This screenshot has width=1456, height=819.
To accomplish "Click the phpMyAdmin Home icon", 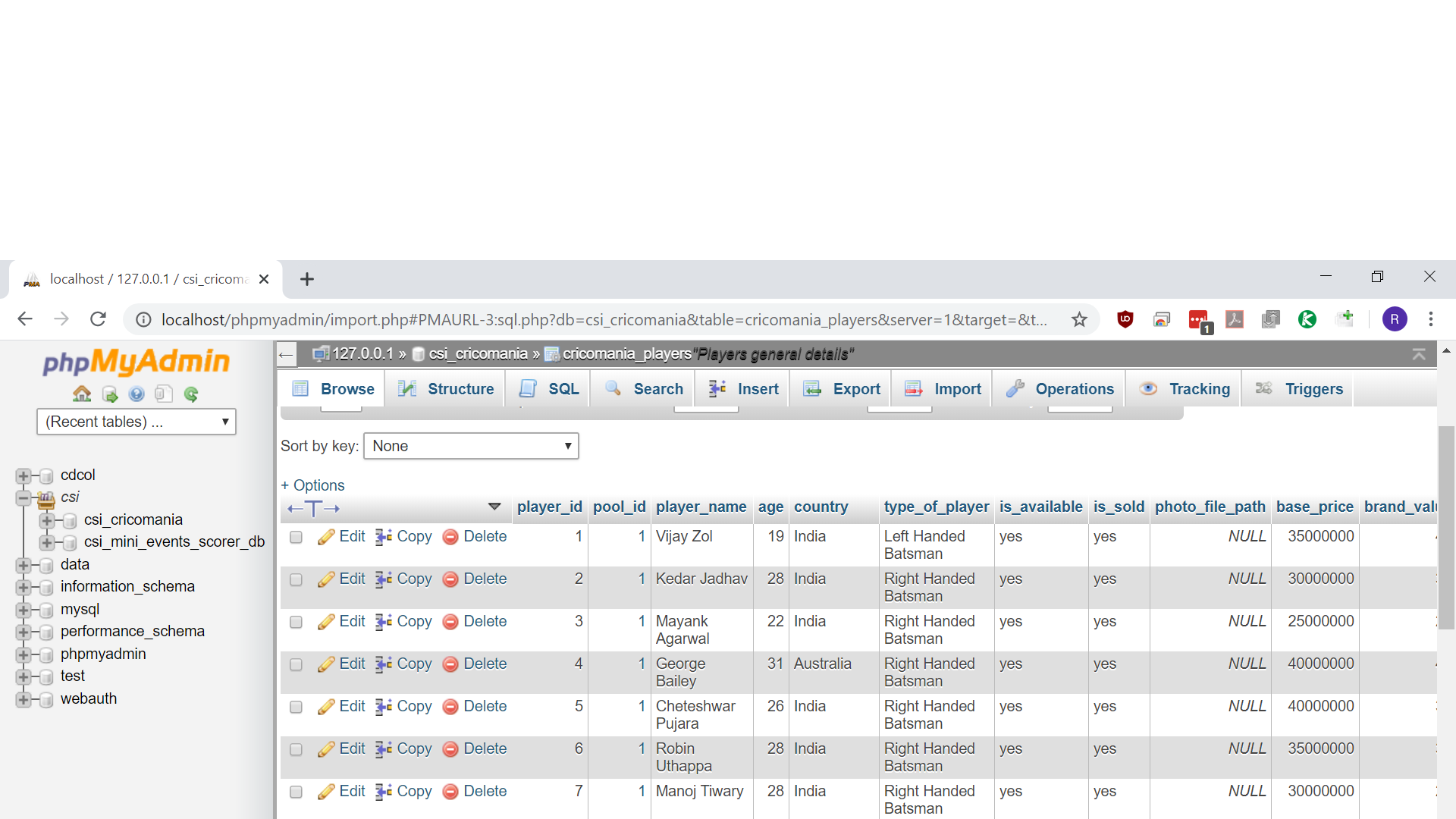I will [82, 394].
